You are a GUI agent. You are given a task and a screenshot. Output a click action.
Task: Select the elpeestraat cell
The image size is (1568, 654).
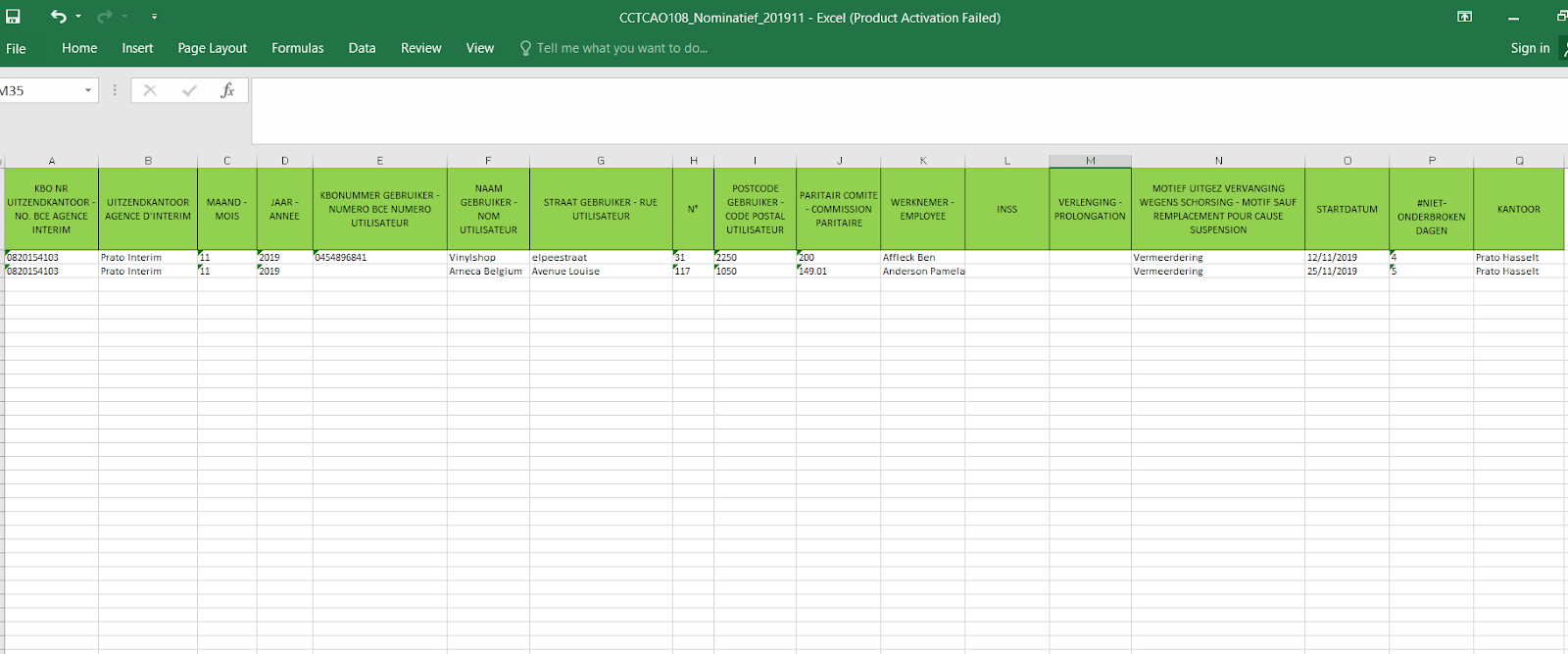pyautogui.click(x=601, y=257)
